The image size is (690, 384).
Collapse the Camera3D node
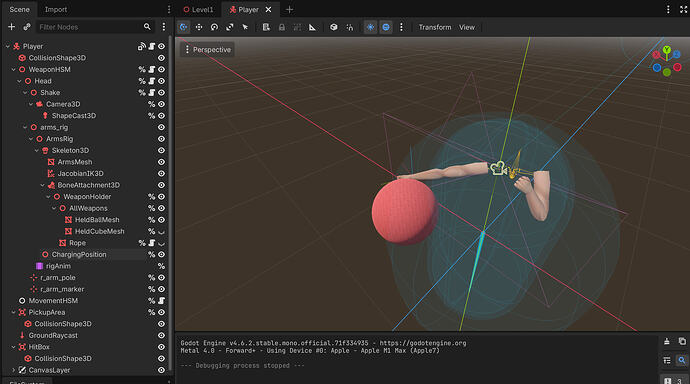30,104
